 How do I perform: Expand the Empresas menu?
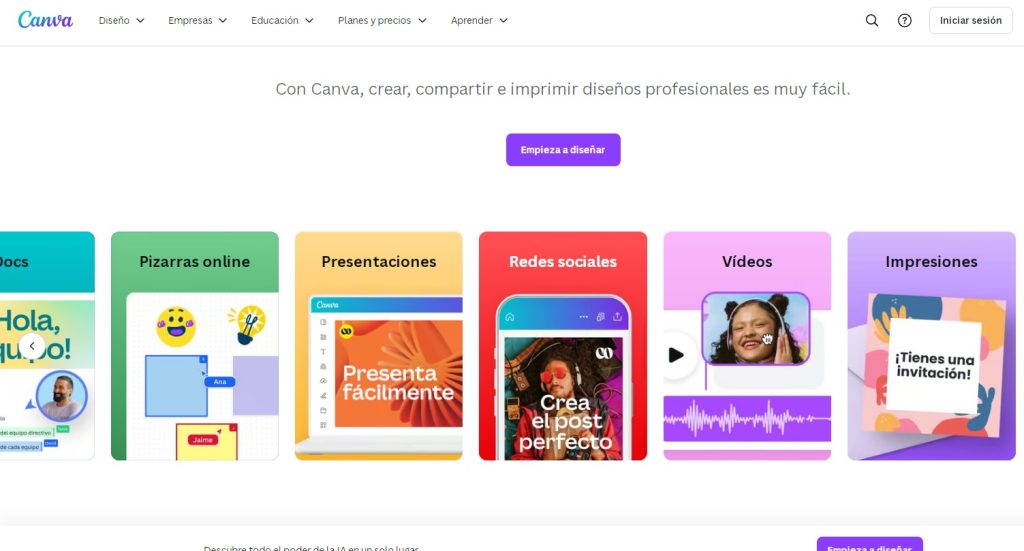197,20
